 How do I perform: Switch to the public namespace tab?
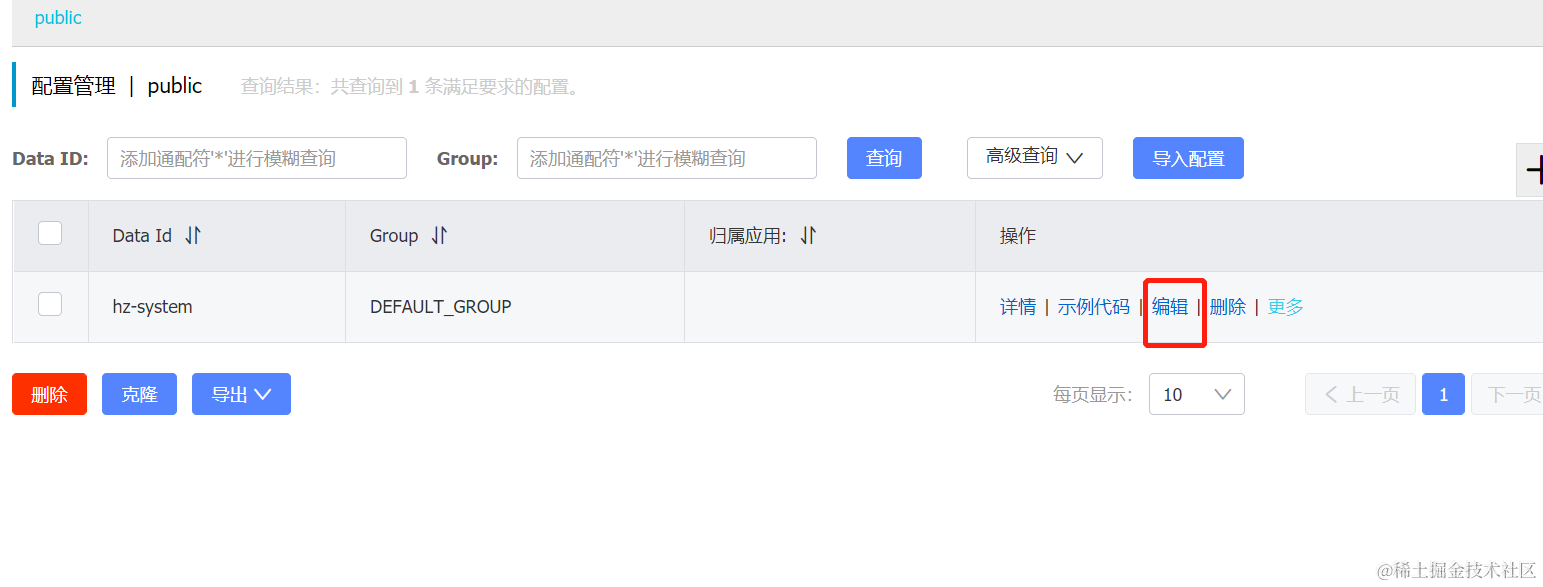pos(57,17)
